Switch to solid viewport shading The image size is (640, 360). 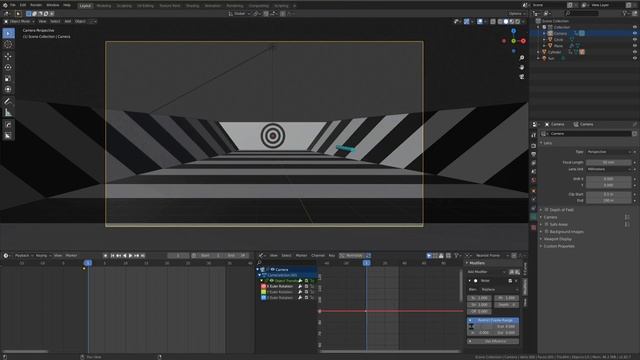(x=506, y=21)
